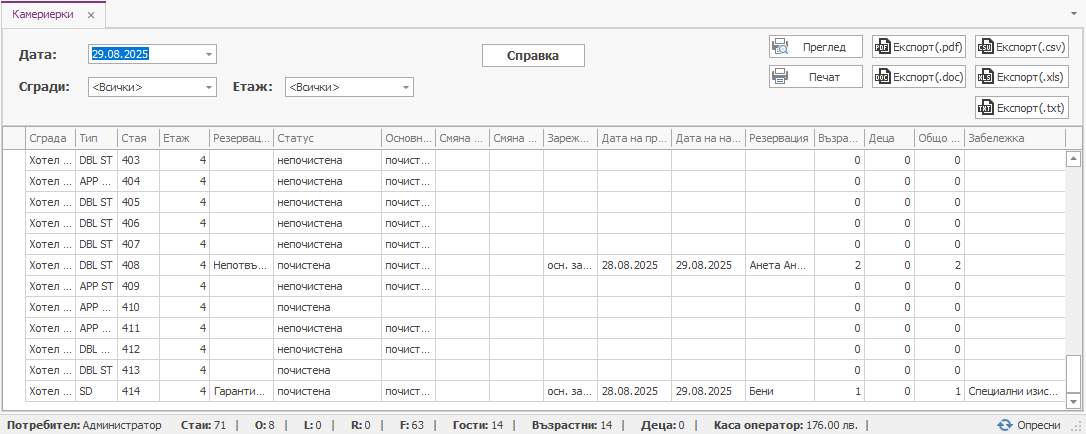Export report via the XLS icon
Screen dimensions: 1086x434
pyautogui.click(x=986, y=77)
